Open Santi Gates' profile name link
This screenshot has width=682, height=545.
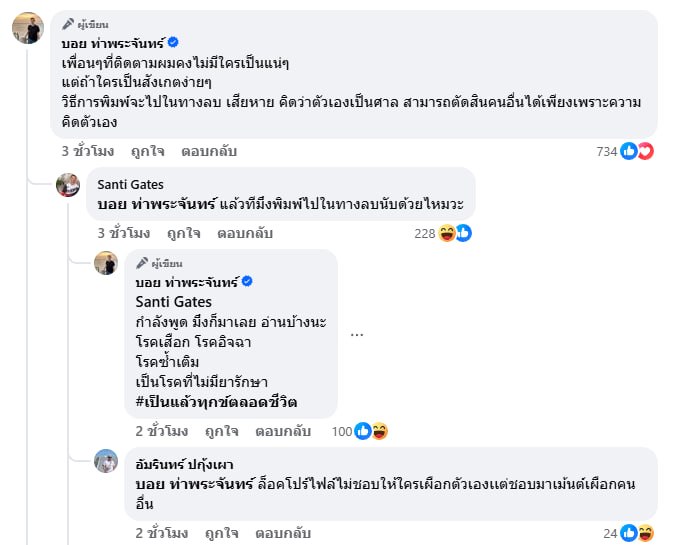tap(130, 184)
